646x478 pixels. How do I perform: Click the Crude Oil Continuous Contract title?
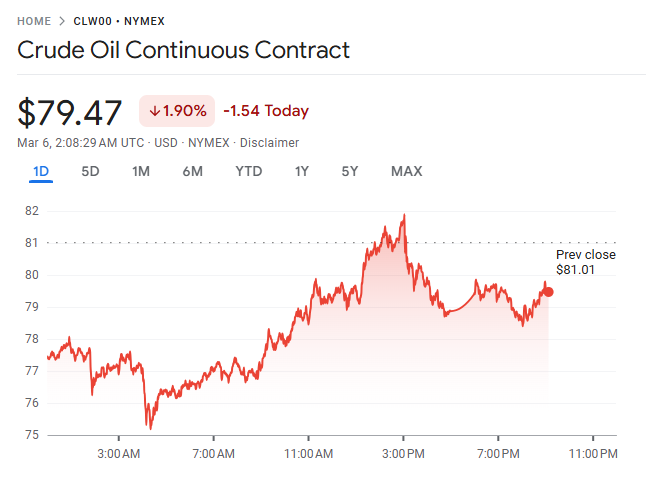pos(184,50)
